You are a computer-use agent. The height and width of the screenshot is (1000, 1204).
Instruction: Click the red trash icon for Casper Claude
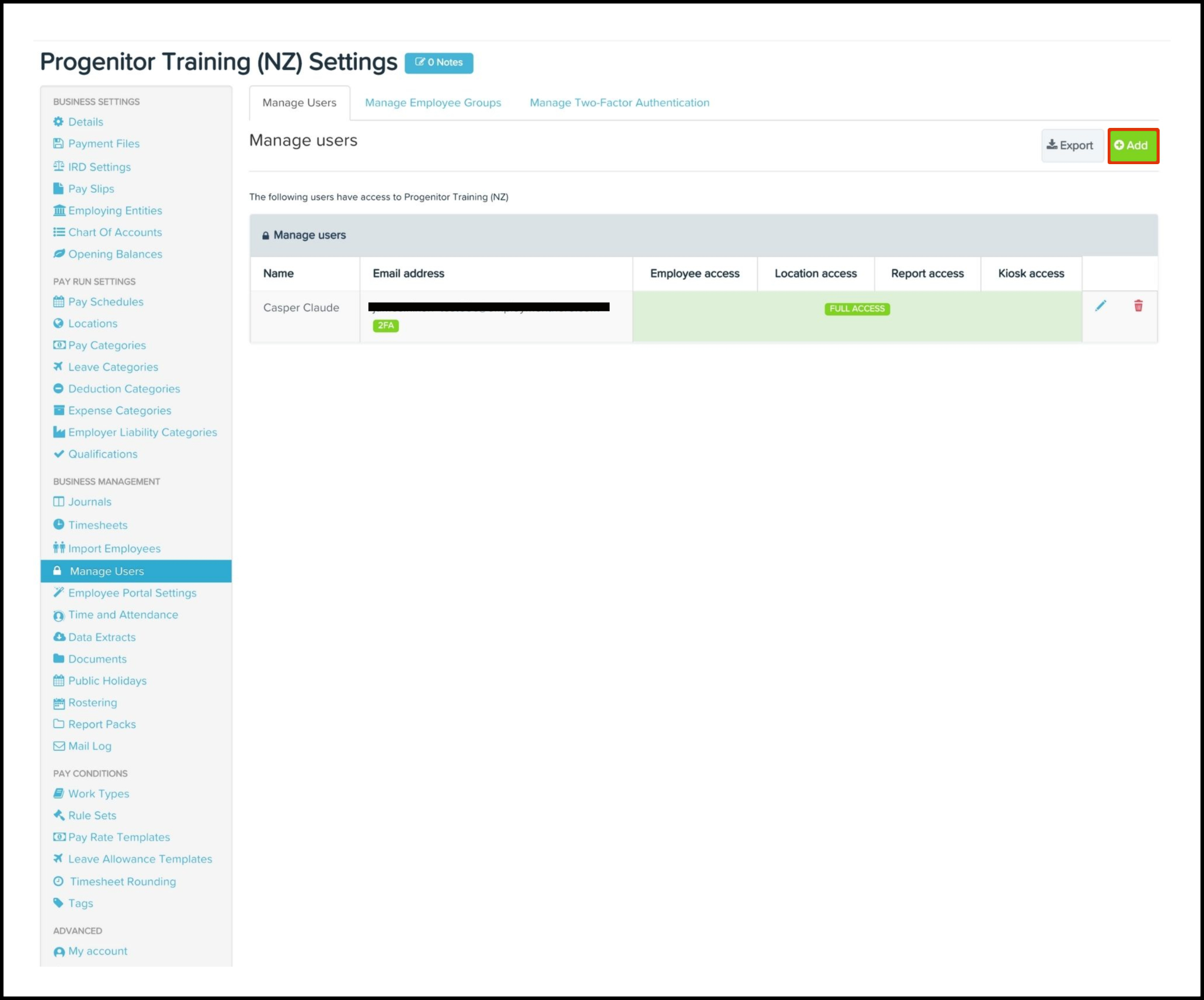coord(1138,305)
